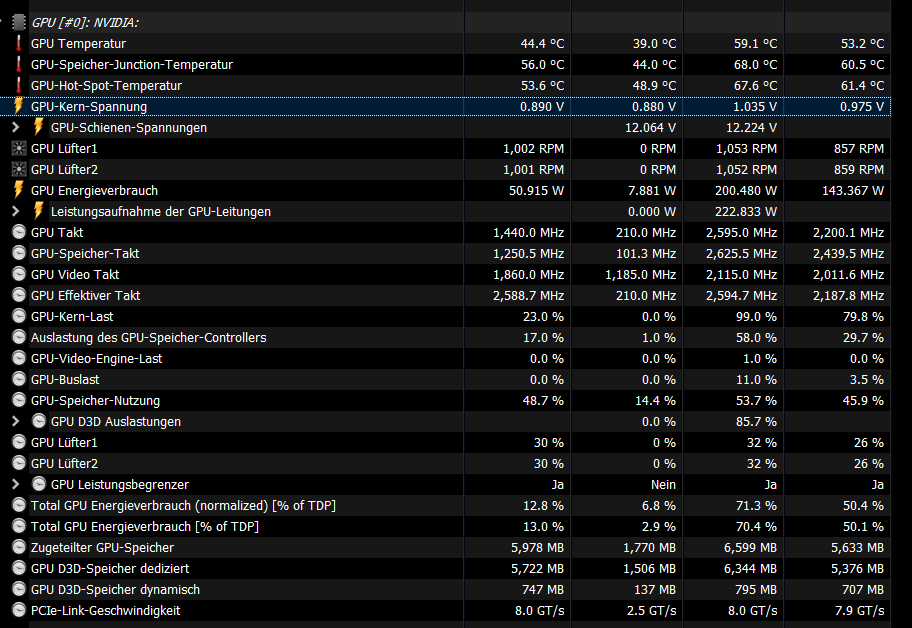Click the 29.7 % memory controller average
Image resolution: width=912 pixels, height=628 pixels.
point(863,337)
